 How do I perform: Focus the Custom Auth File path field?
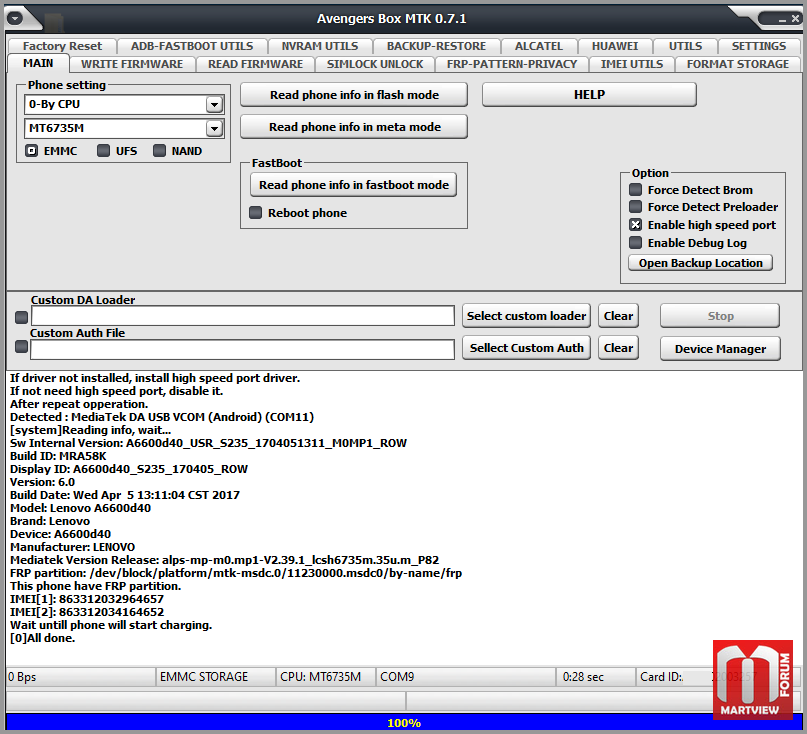[242, 349]
